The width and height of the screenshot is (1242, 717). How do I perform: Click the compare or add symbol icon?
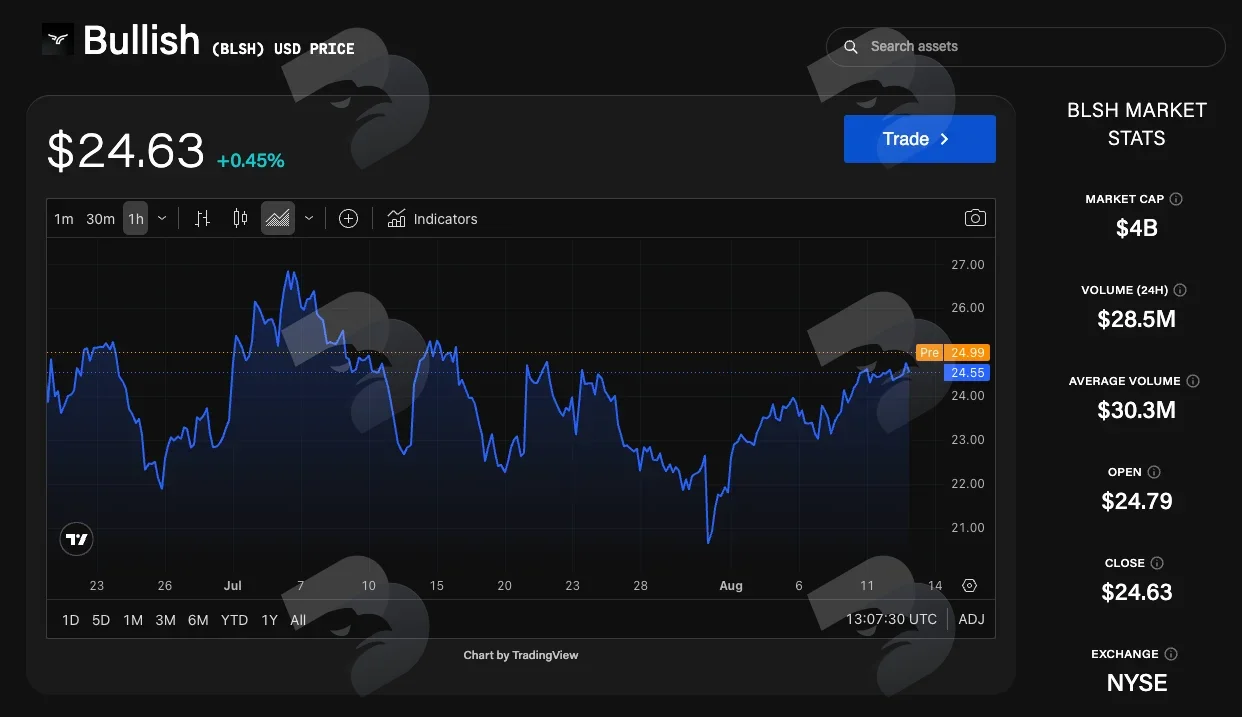(348, 218)
